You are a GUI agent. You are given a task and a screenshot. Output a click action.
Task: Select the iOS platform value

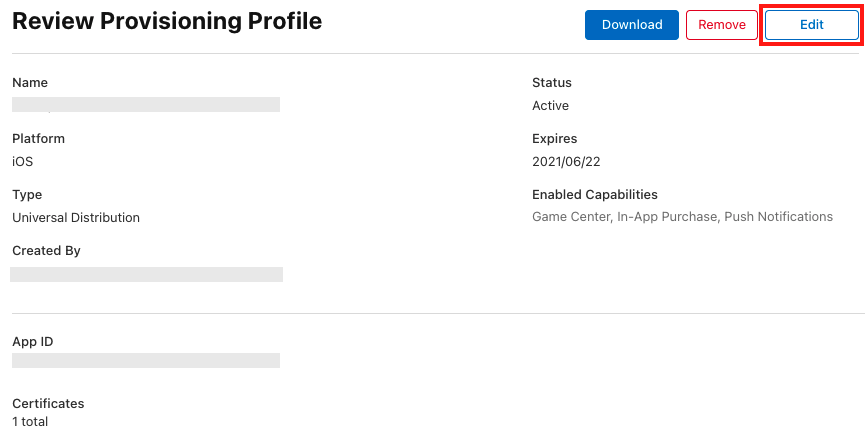22,161
